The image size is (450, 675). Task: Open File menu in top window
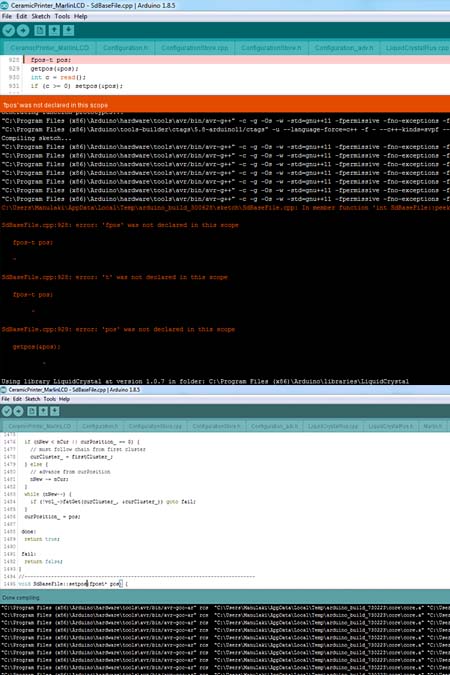7,16
